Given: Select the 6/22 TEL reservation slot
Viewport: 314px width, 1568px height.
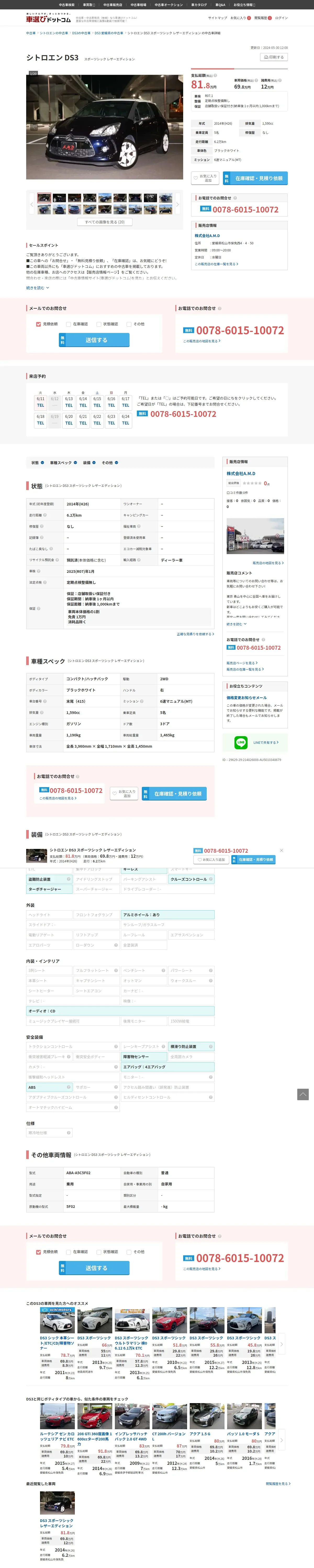Looking at the screenshot, I should [97, 420].
